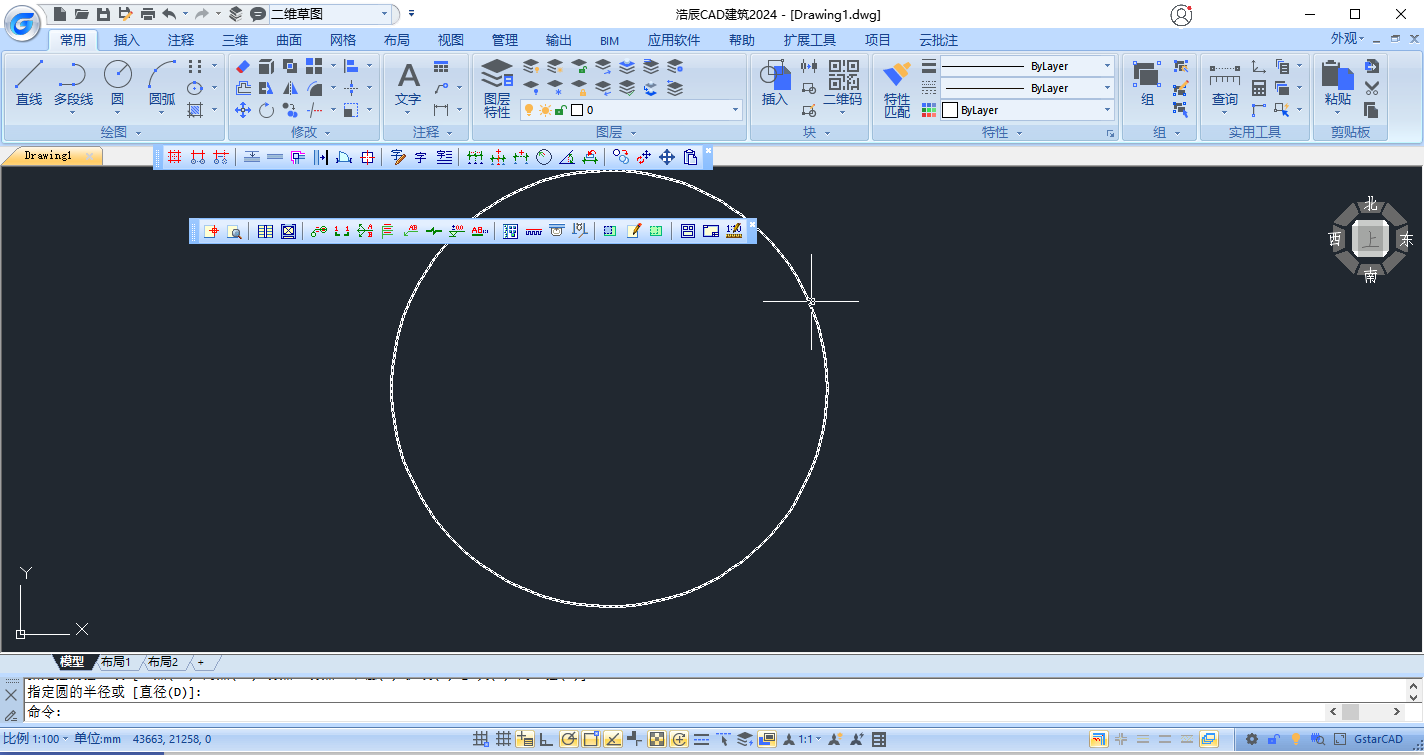Click the GstarCAD application menu logo
This screenshot has height=755, width=1424.
coord(23,22)
